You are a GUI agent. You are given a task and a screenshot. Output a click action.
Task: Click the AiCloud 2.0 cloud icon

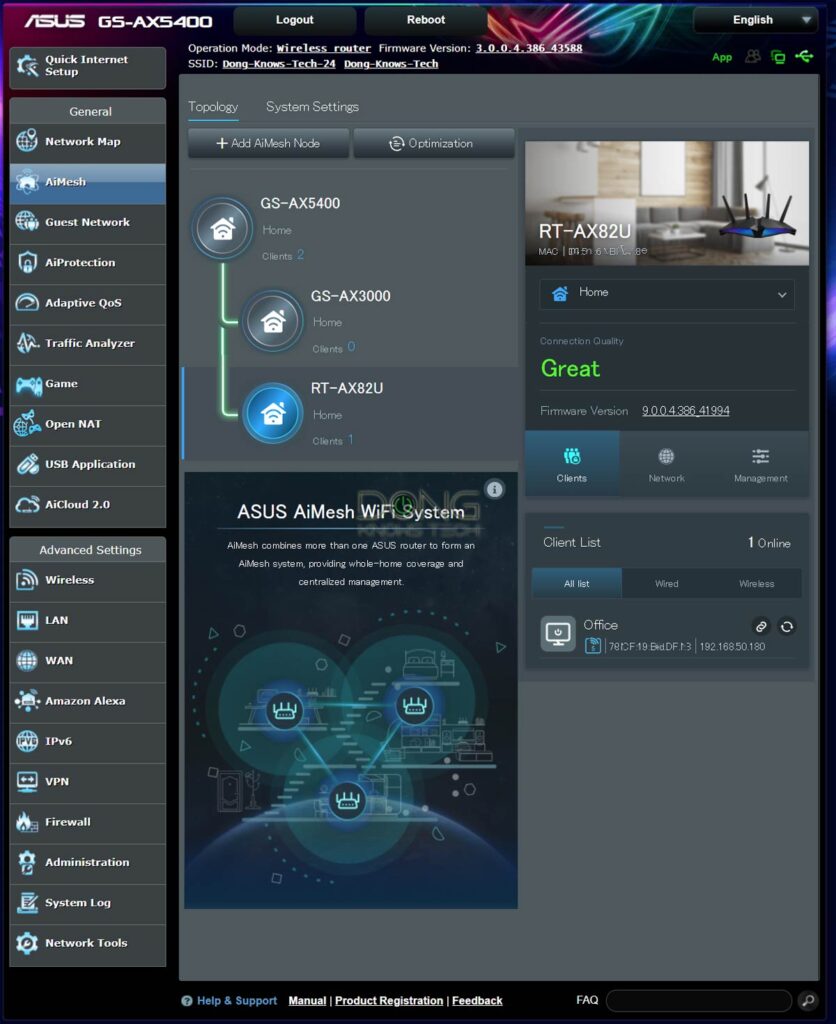click(x=27, y=505)
